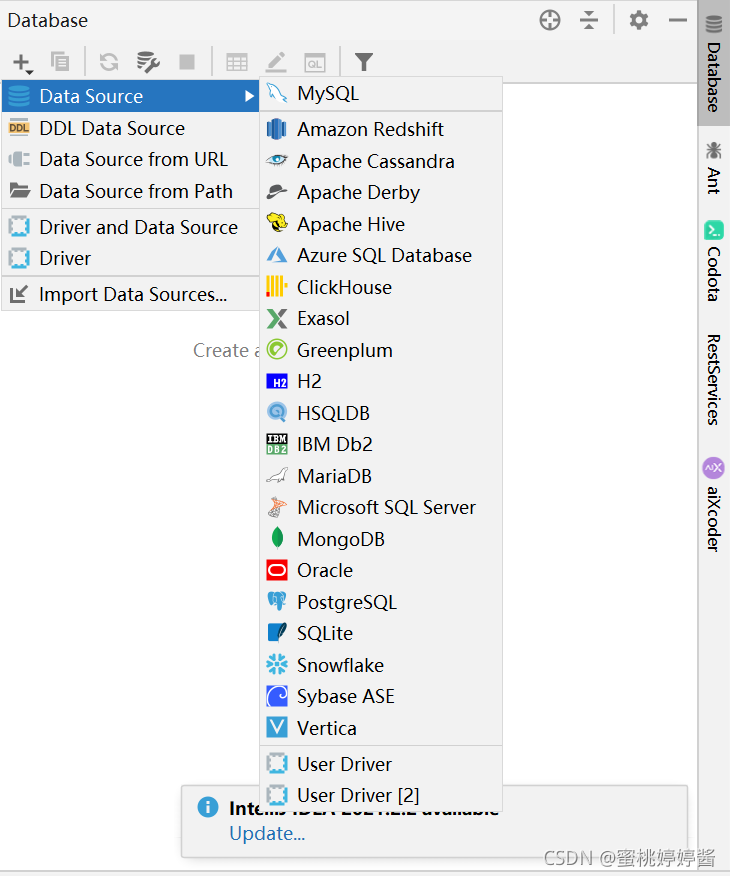Image resolution: width=730 pixels, height=876 pixels.
Task: Click the plus New button in Database toolbar
Action: click(x=22, y=63)
